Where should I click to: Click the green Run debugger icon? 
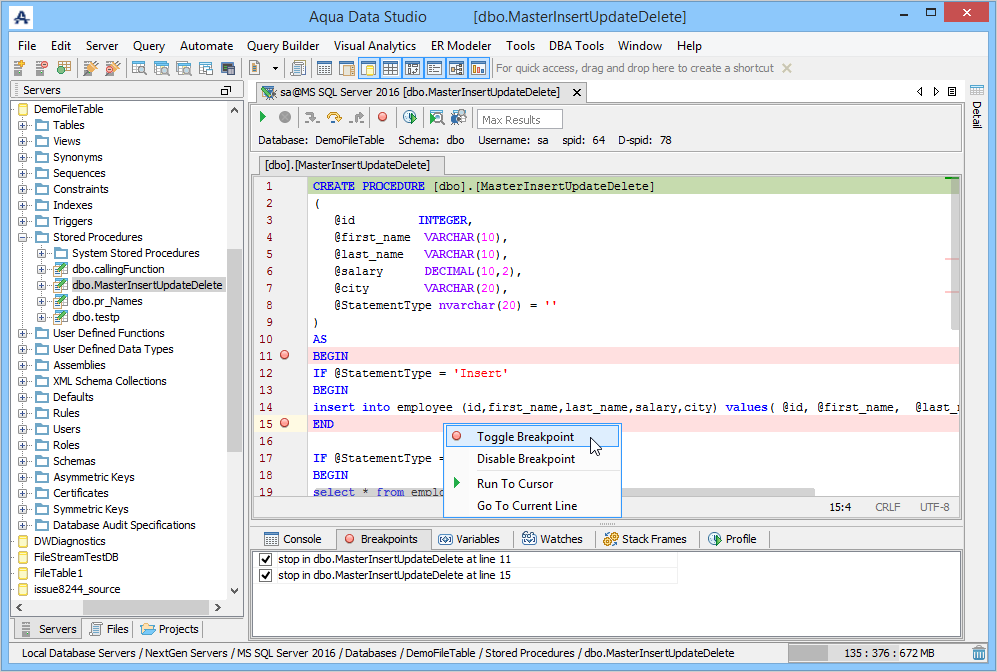263,118
